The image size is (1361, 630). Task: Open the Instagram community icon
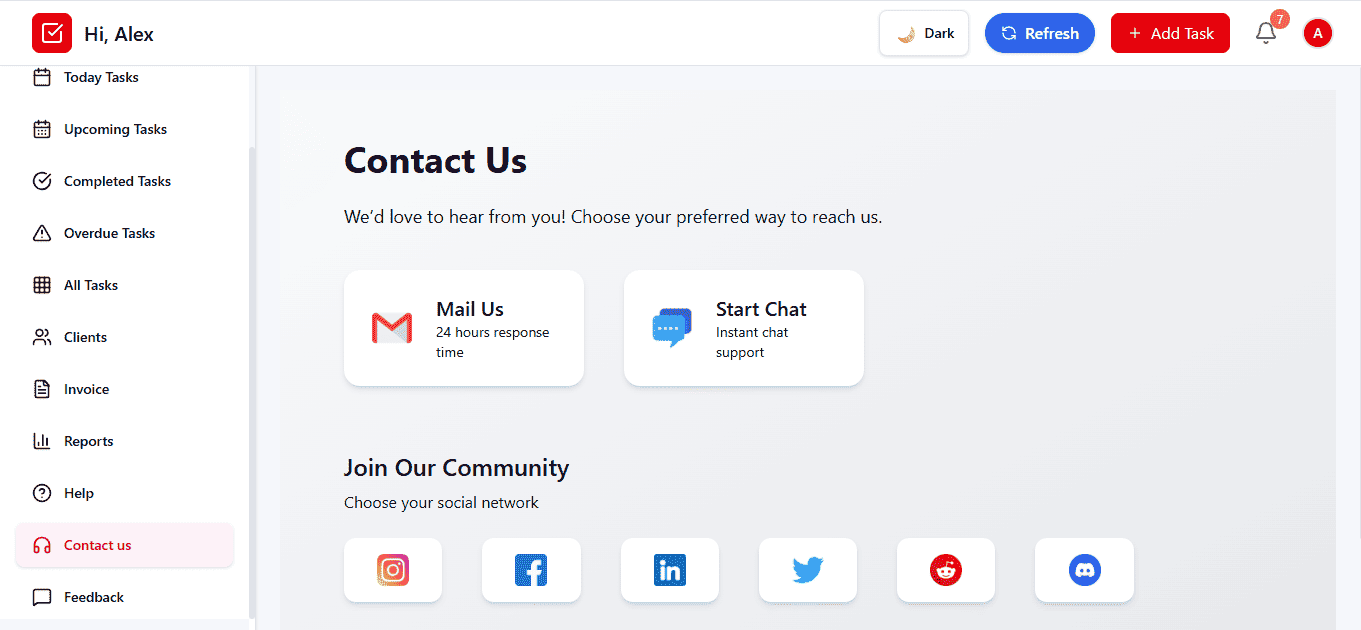pyautogui.click(x=393, y=570)
